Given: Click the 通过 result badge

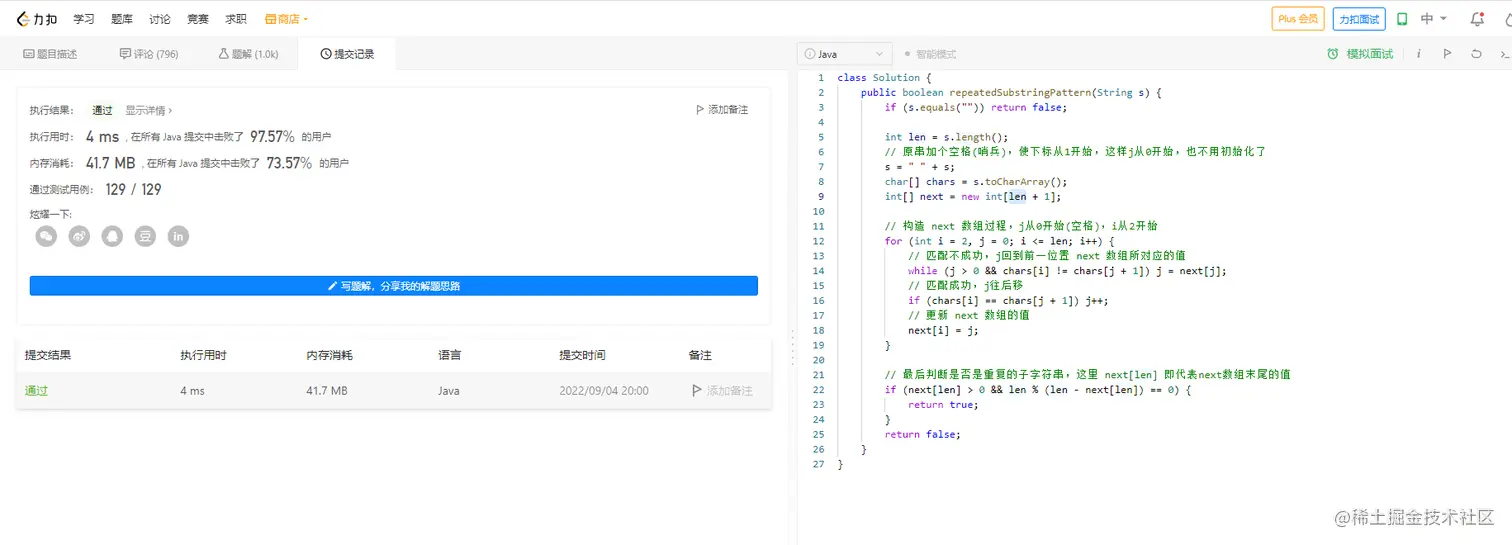Looking at the screenshot, I should 102,110.
